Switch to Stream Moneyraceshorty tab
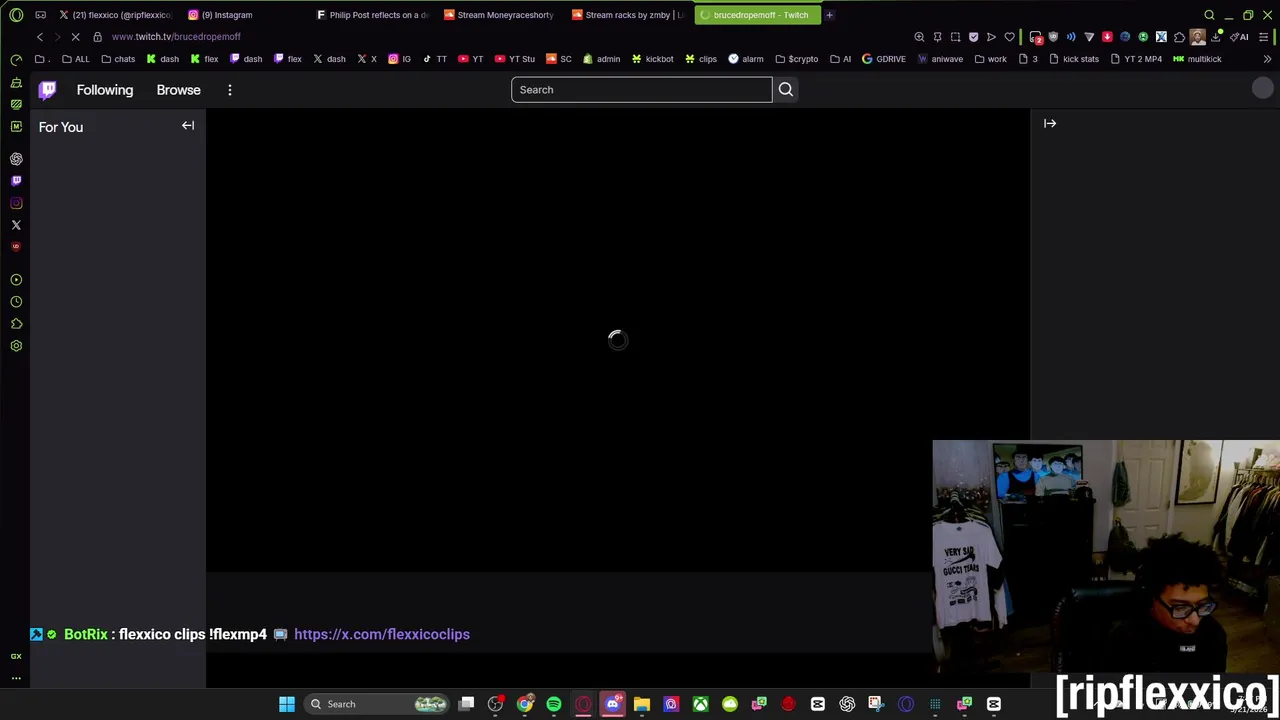Image resolution: width=1280 pixels, height=720 pixels. click(x=499, y=15)
